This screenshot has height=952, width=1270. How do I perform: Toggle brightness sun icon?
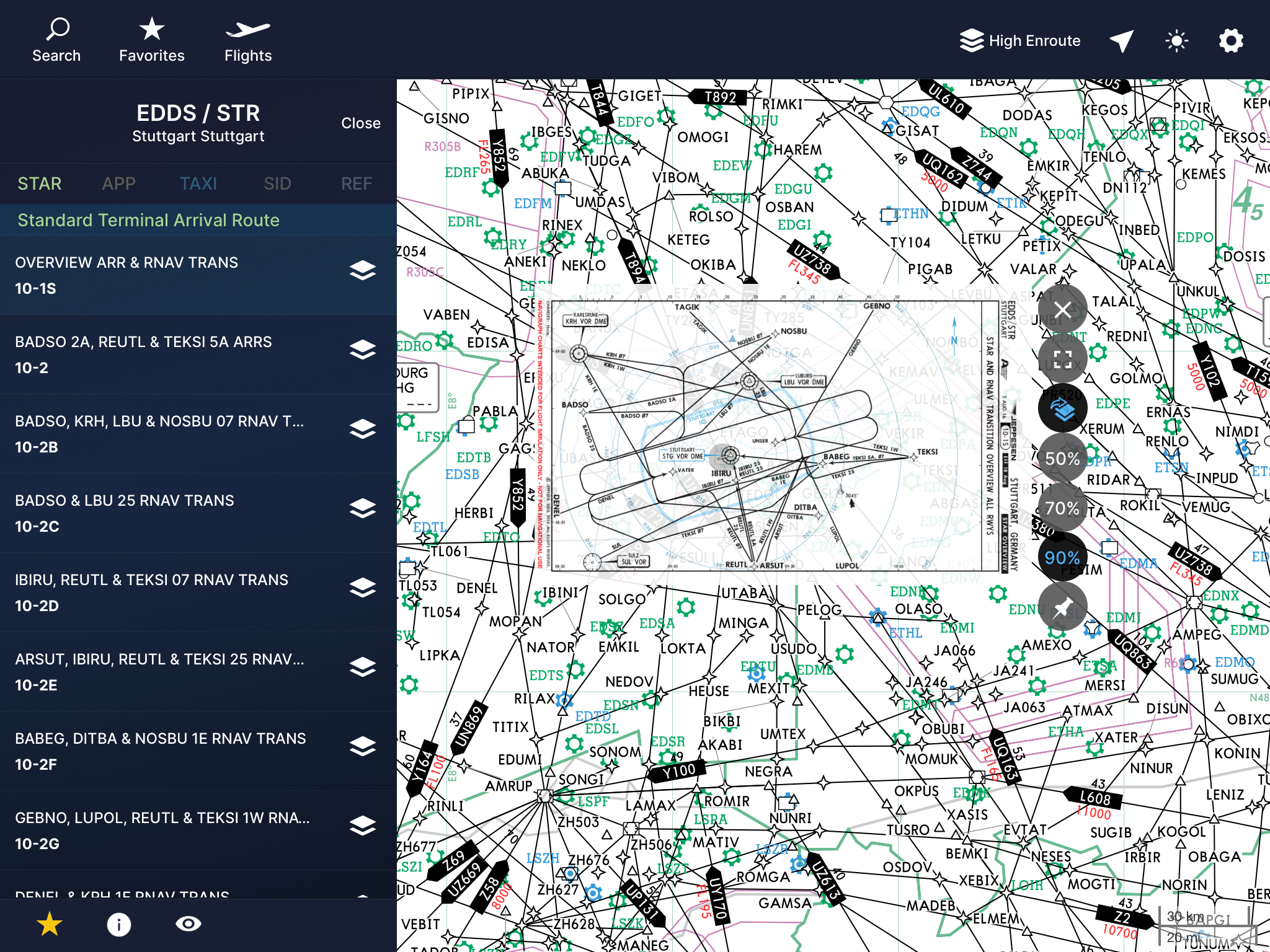pyautogui.click(x=1176, y=41)
